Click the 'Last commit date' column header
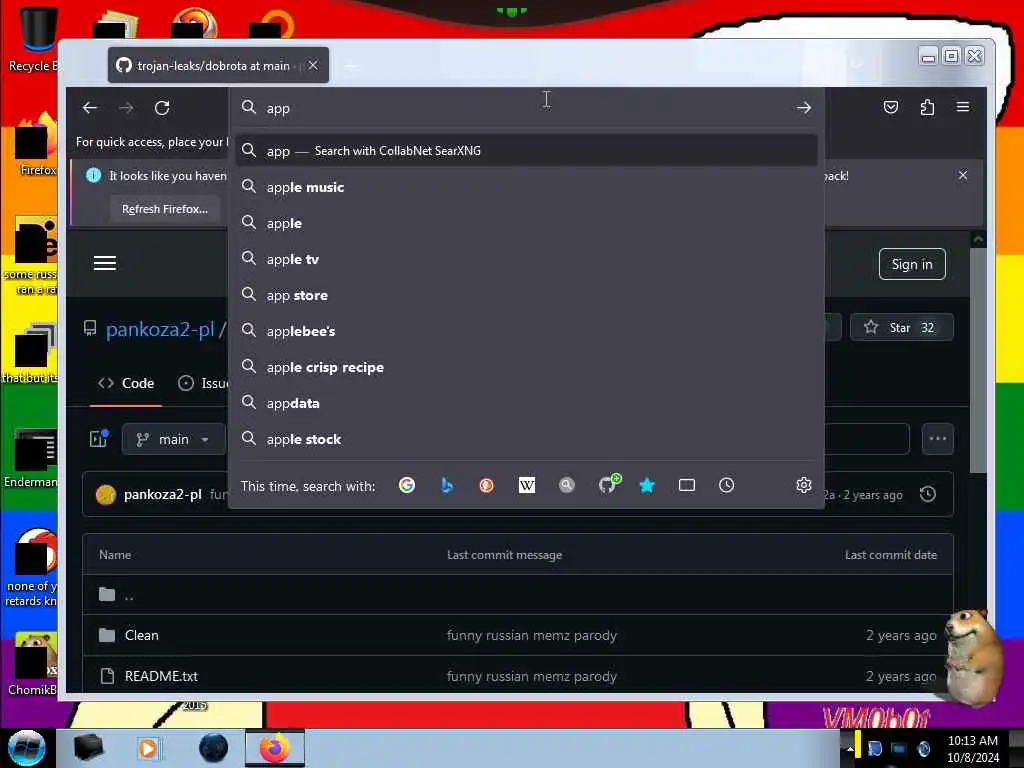Screen dimensions: 1024x768 tap(891, 554)
